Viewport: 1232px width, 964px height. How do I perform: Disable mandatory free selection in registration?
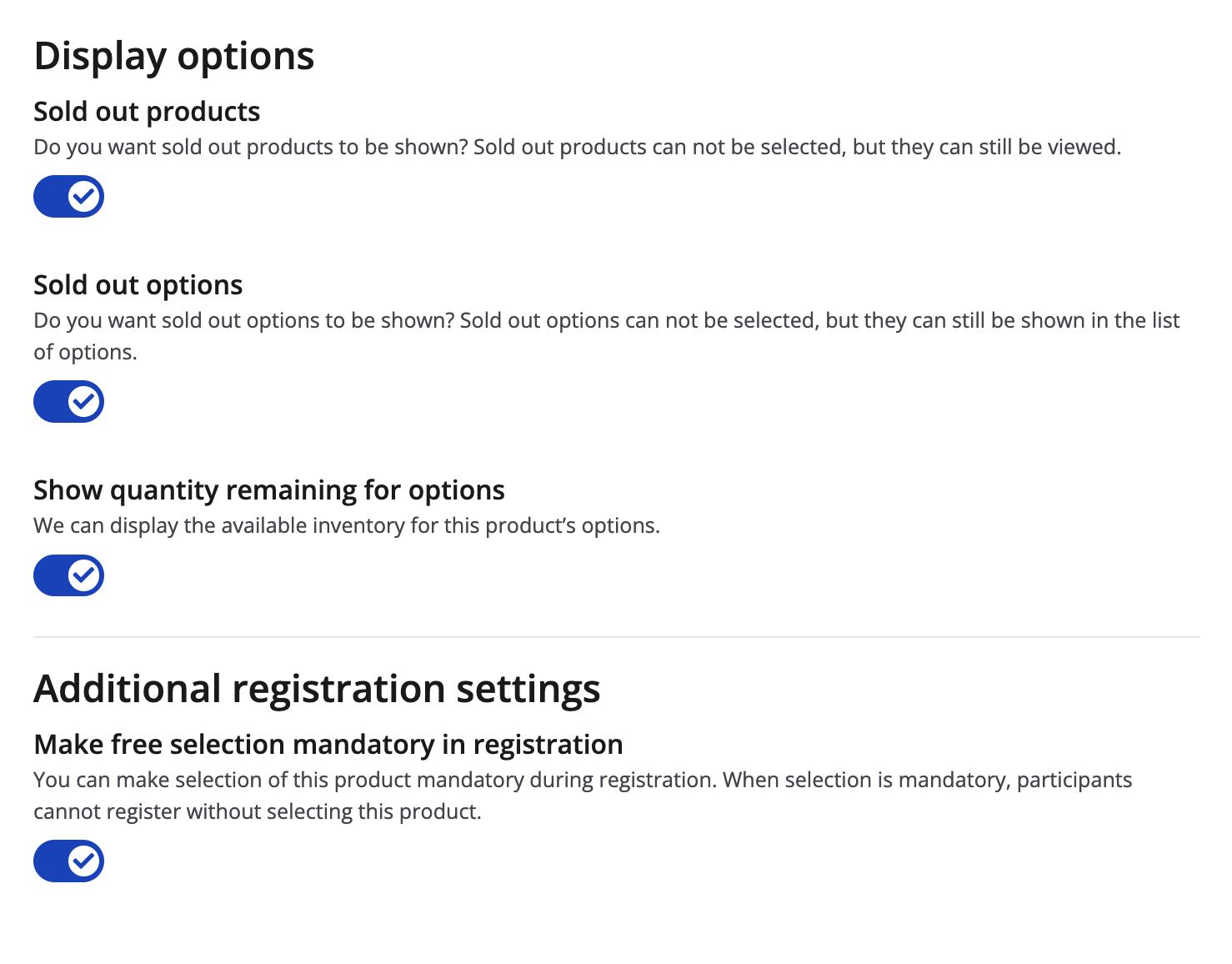point(68,861)
